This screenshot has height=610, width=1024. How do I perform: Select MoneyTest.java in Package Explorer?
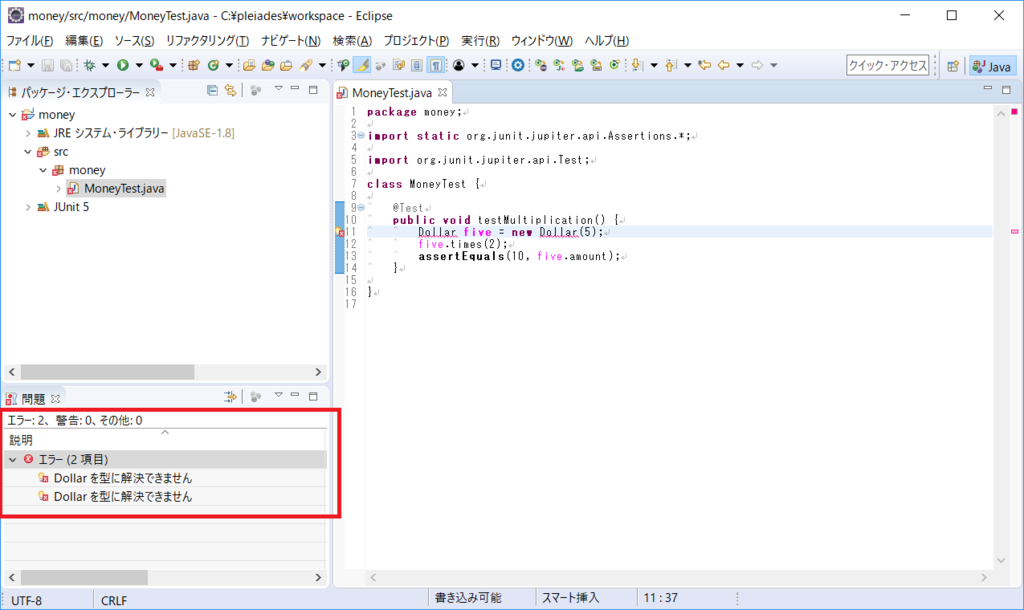pyautogui.click(x=116, y=188)
